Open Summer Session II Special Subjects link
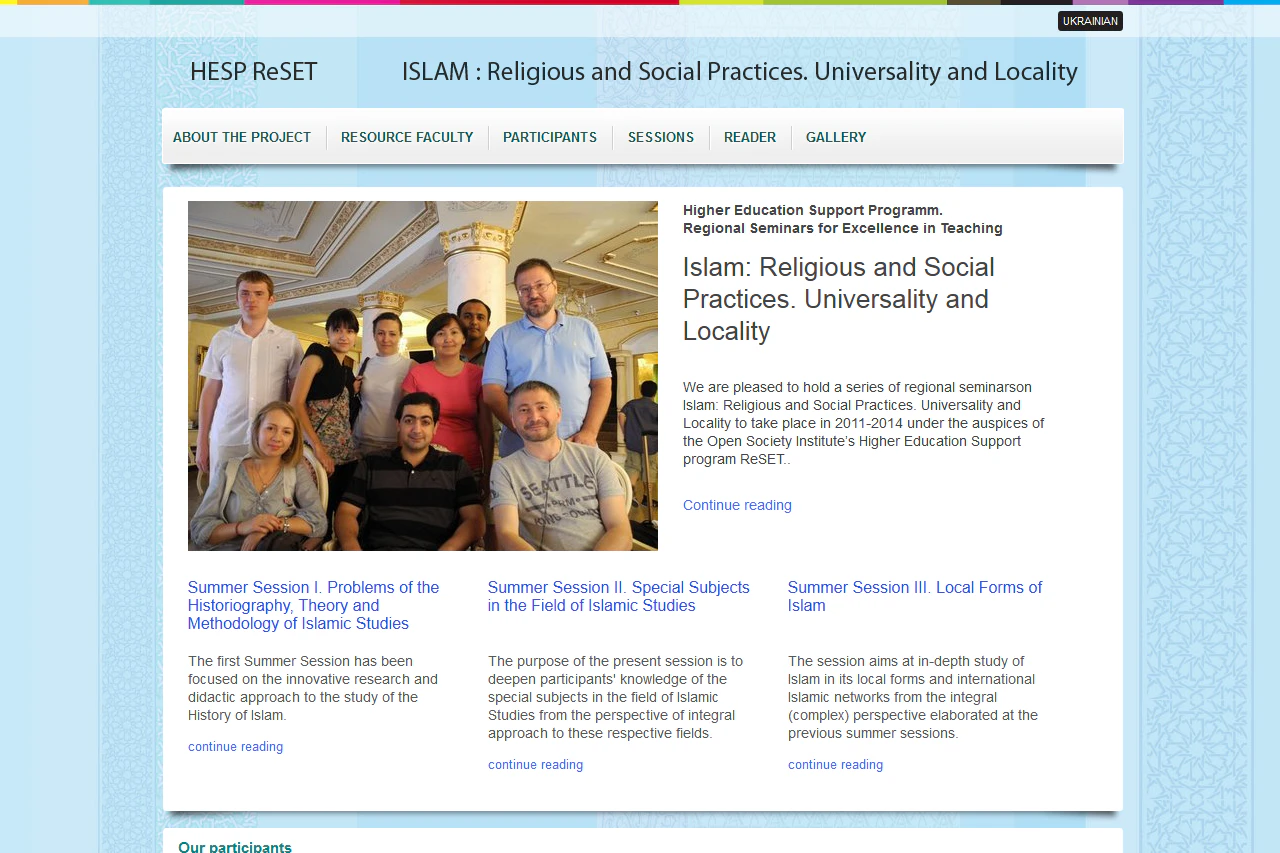This screenshot has width=1280, height=853. [x=618, y=596]
